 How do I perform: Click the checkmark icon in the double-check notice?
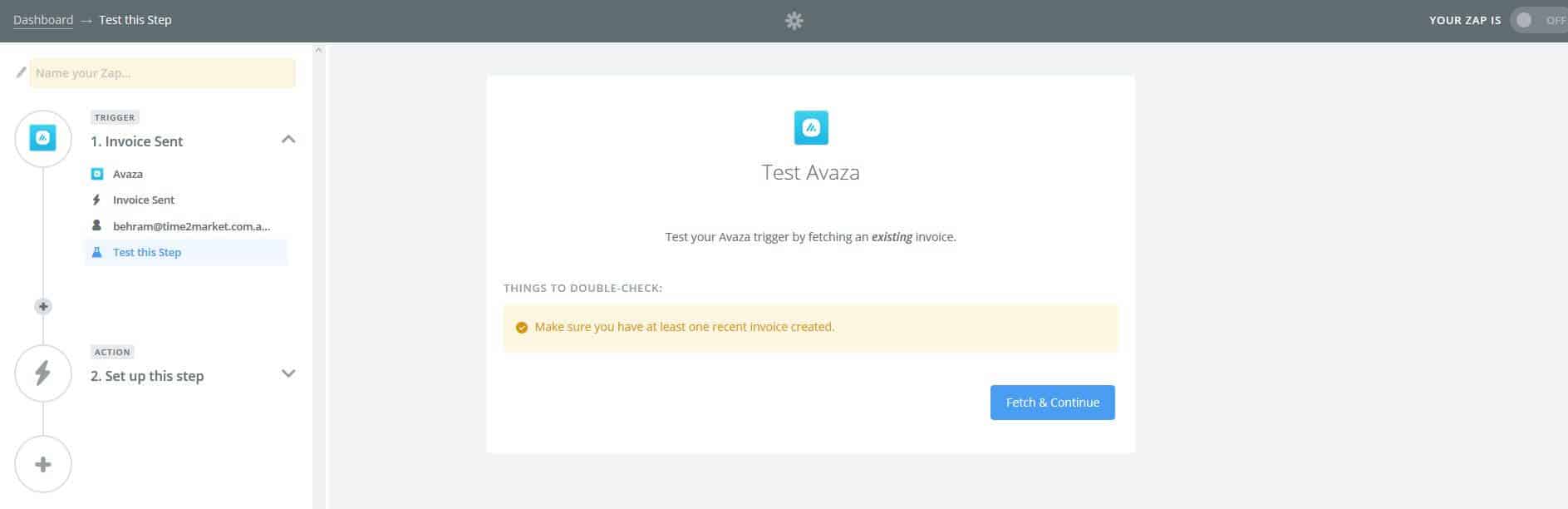click(x=522, y=328)
